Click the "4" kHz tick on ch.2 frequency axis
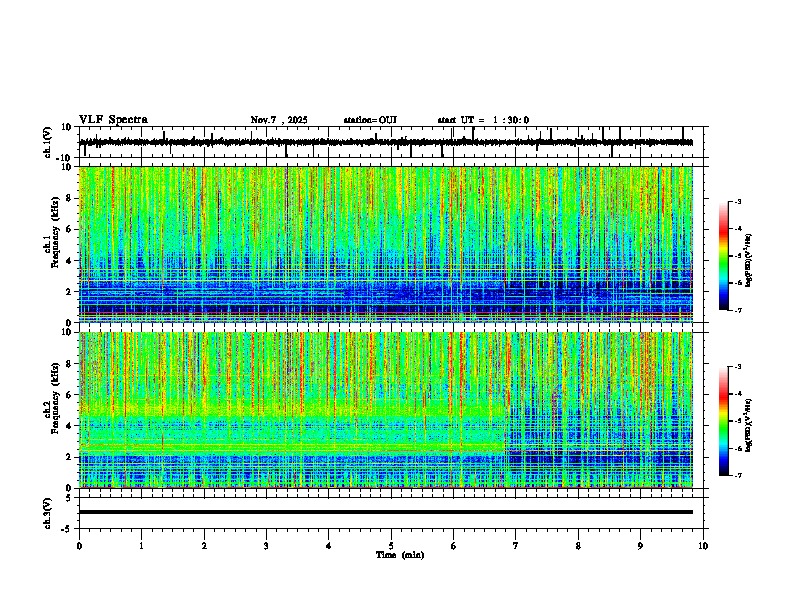This screenshot has height=612, width=792. tap(69, 426)
